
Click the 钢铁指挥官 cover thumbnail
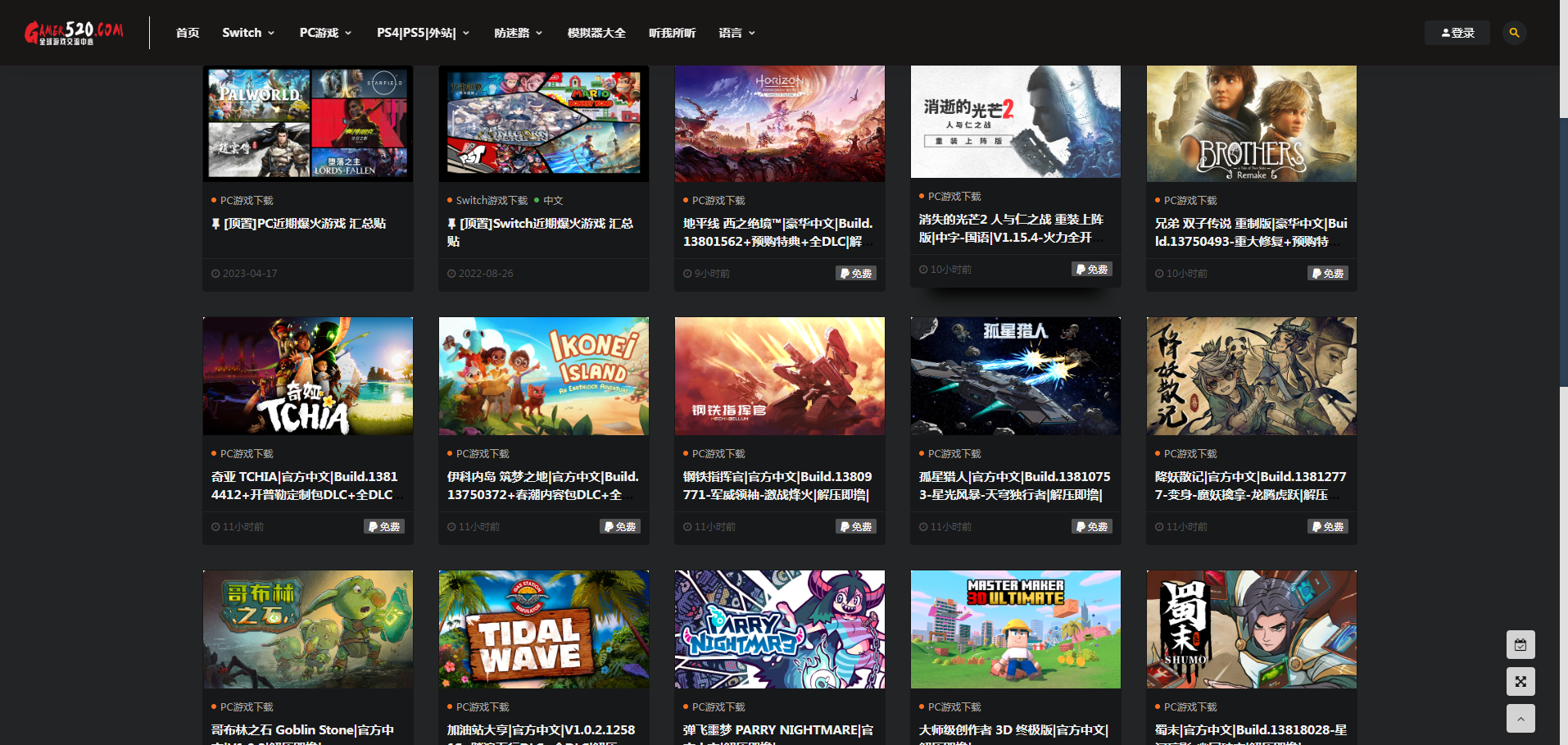pos(780,376)
